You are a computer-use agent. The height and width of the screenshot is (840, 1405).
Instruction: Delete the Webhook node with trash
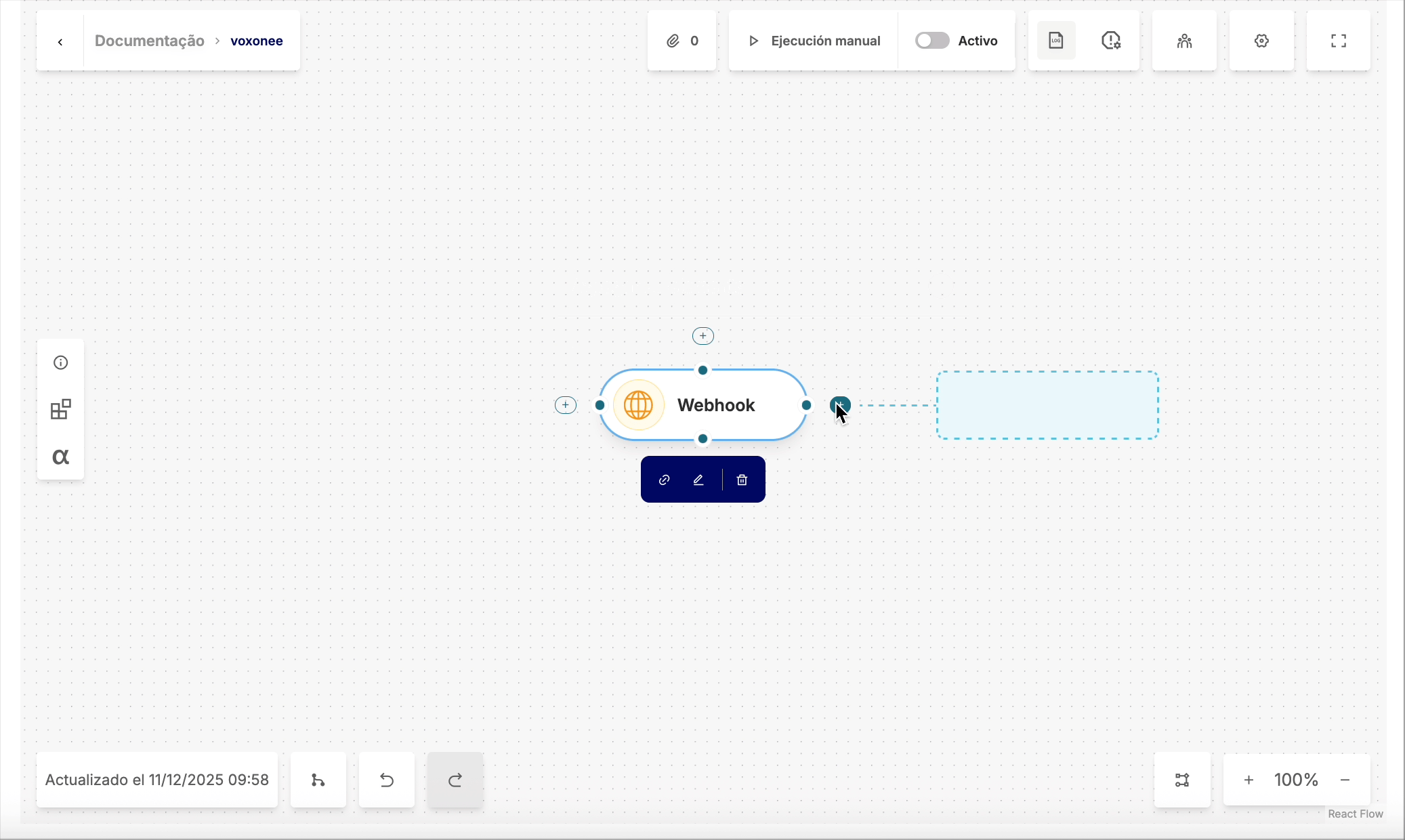742,480
